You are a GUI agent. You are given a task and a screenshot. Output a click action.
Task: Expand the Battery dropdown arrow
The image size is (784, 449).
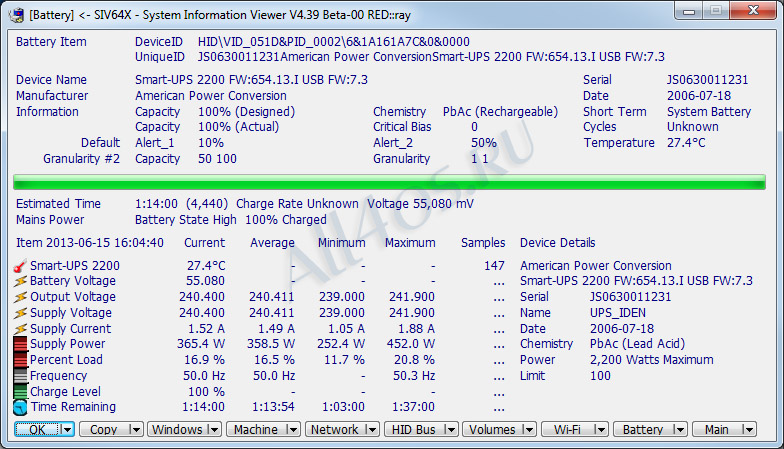tap(680, 430)
